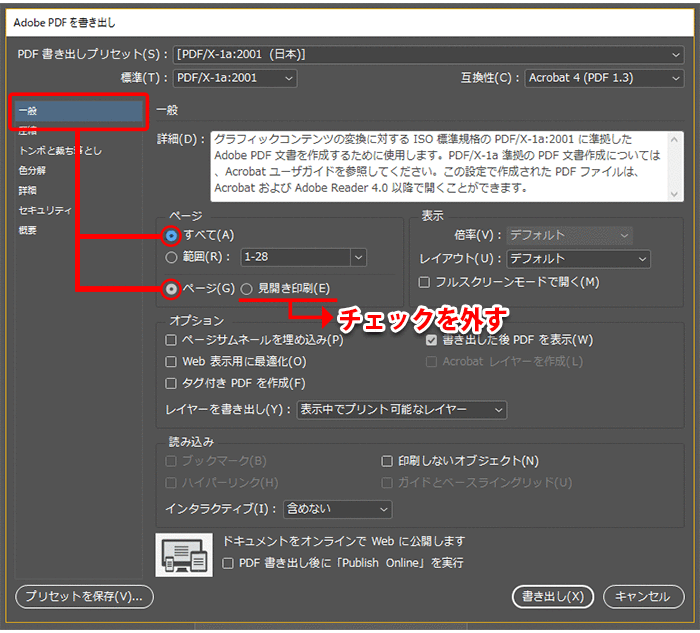Screen dimensions: 700x633
Task: Open the レイヤーを書き出し(Y) dropdown
Action: click(x=402, y=410)
